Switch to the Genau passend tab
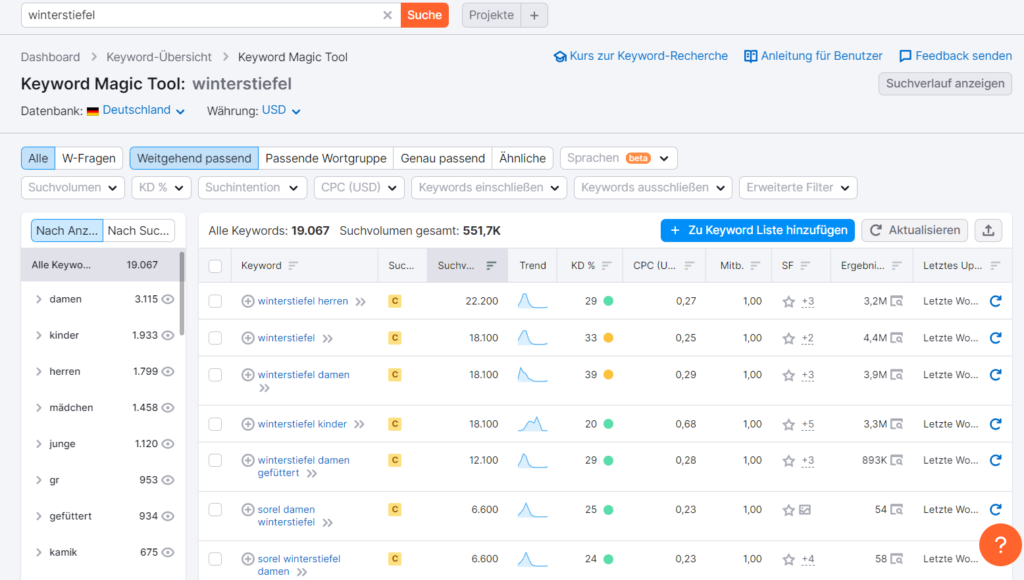This screenshot has height=580, width=1024. [442, 157]
